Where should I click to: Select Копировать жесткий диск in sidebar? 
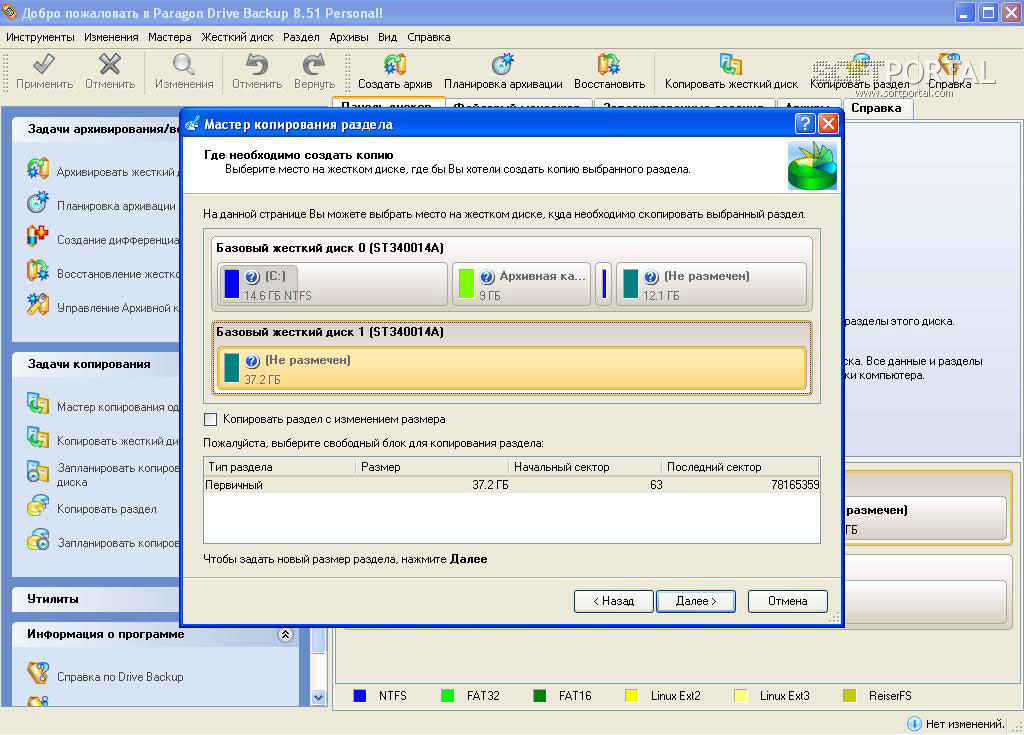point(104,440)
